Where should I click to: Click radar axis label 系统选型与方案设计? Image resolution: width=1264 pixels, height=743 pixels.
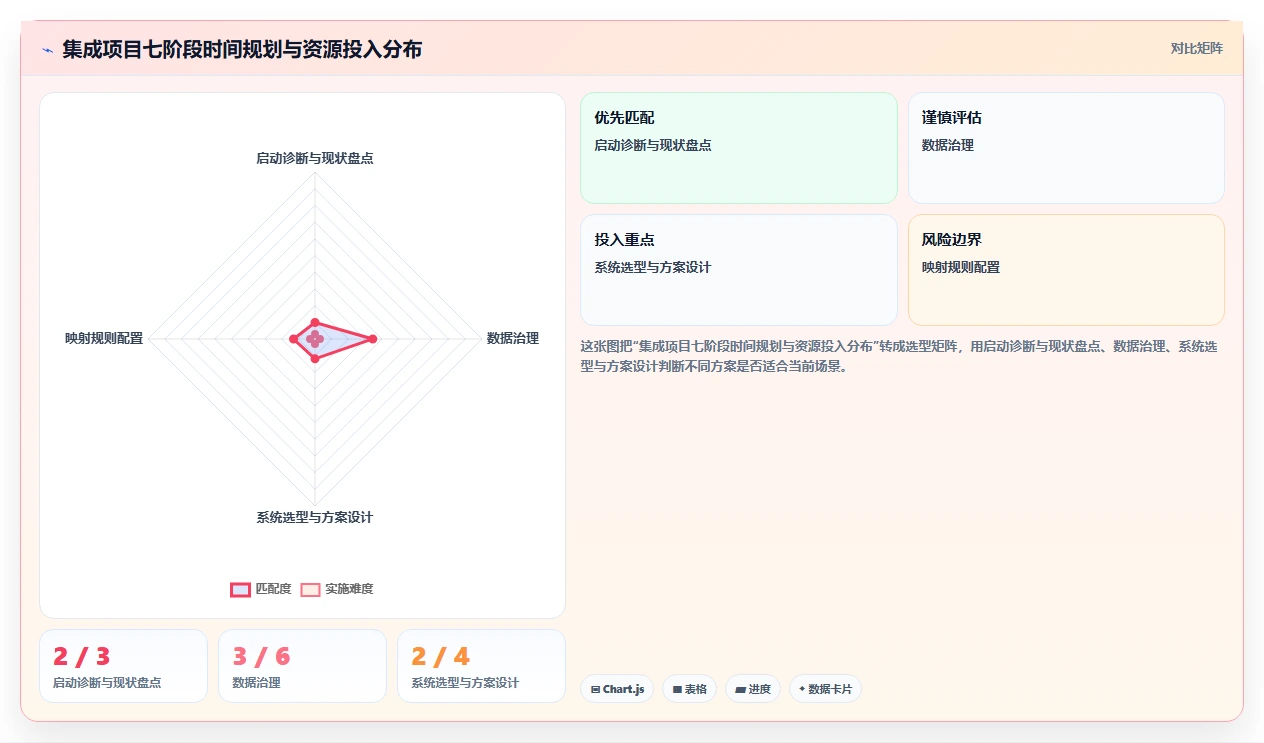tap(315, 517)
